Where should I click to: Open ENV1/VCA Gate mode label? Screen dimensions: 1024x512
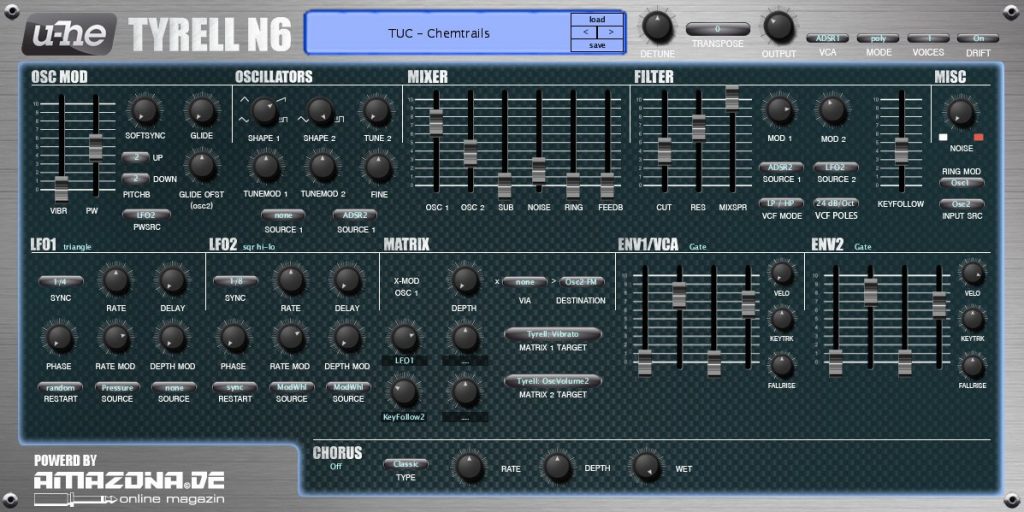[697, 247]
